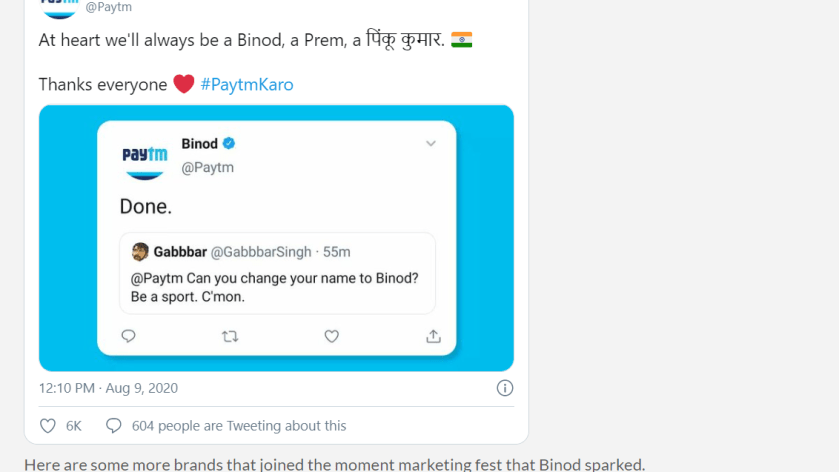The height and width of the screenshot is (472, 839).
Task: Click the reply icon inside the embedded tweet image
Action: point(128,336)
